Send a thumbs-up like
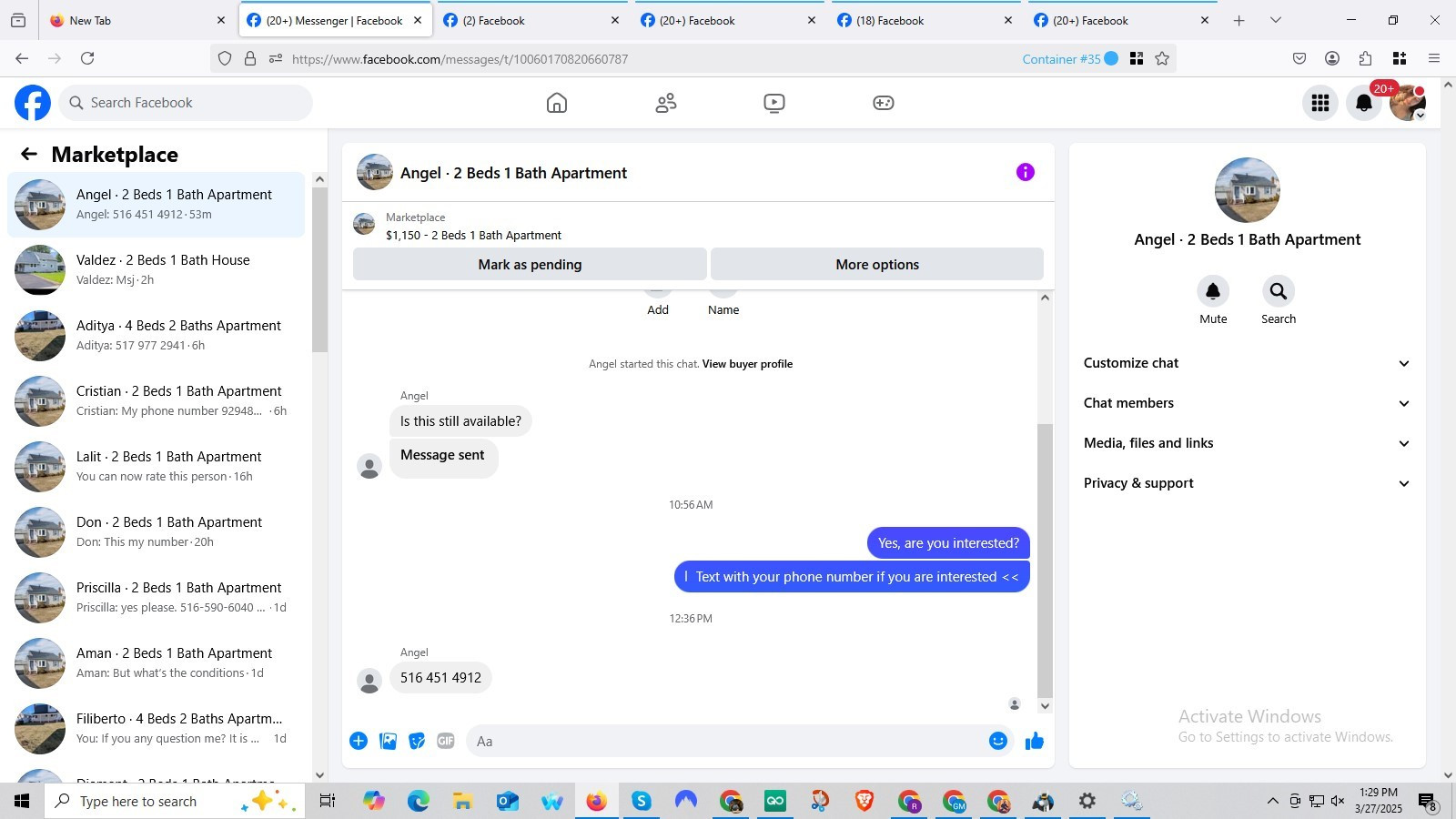The height and width of the screenshot is (819, 1456). [x=1035, y=741]
